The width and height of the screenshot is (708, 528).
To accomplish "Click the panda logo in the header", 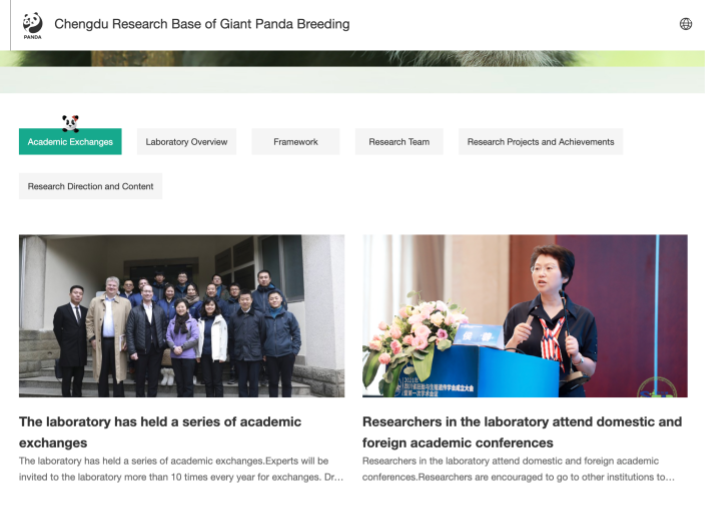I will pos(32,24).
